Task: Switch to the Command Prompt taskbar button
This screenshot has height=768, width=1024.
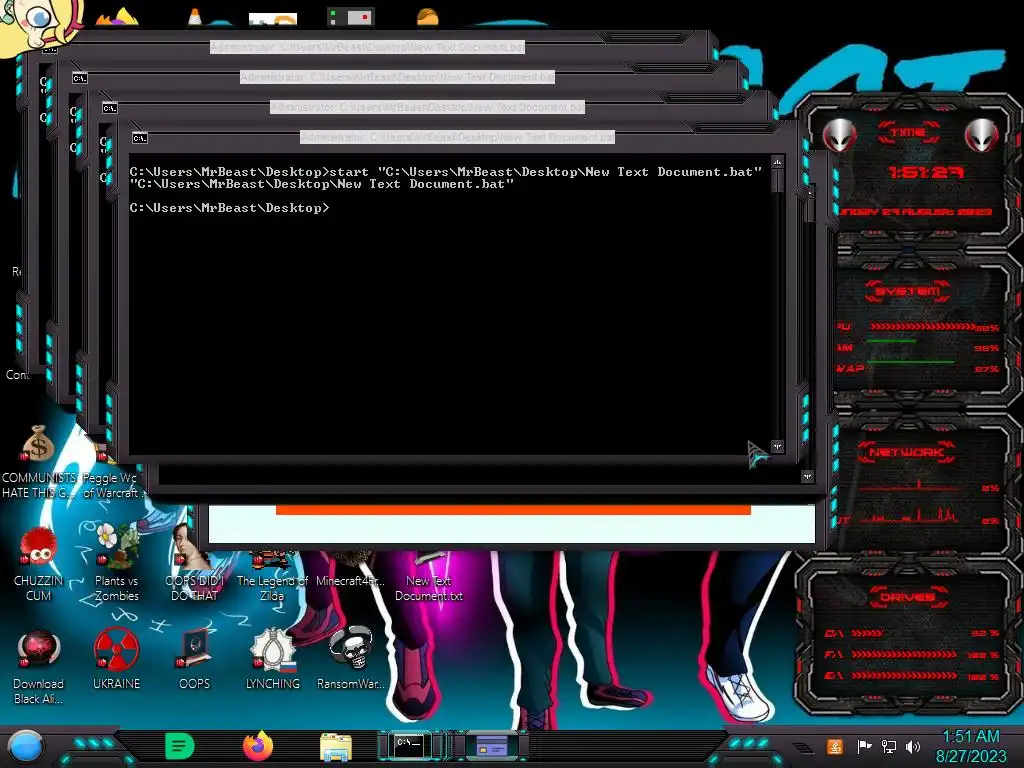Action: point(411,746)
